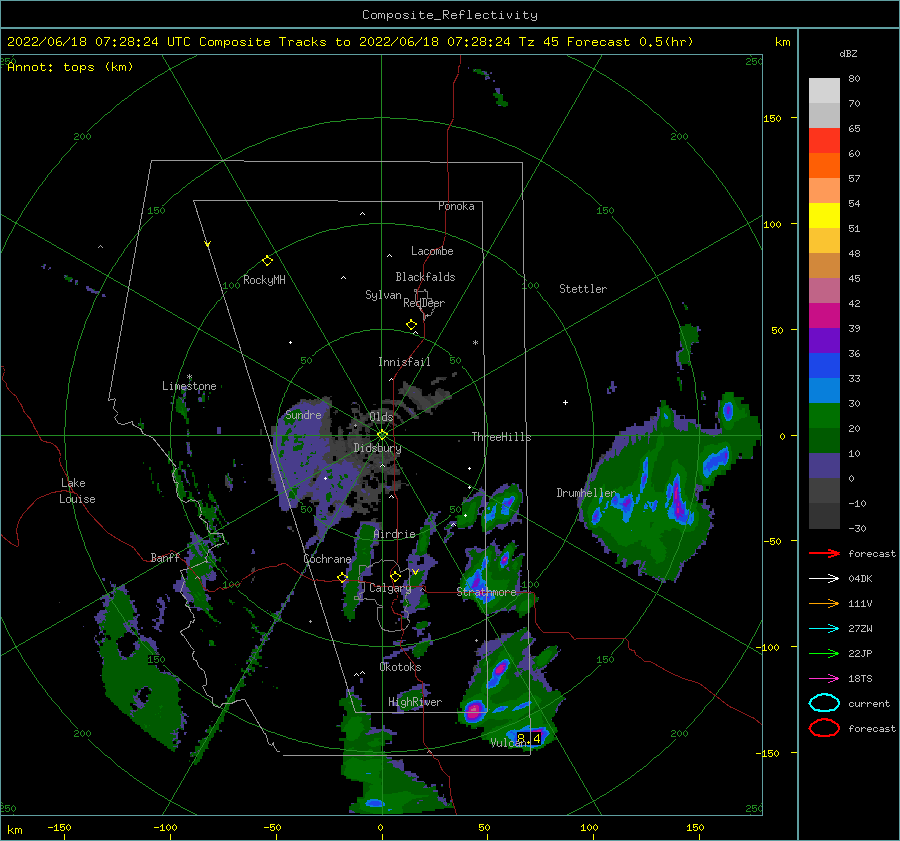Viewport: 900px width, 841px height.
Task: Click the RockyMH label
Action: (264, 280)
